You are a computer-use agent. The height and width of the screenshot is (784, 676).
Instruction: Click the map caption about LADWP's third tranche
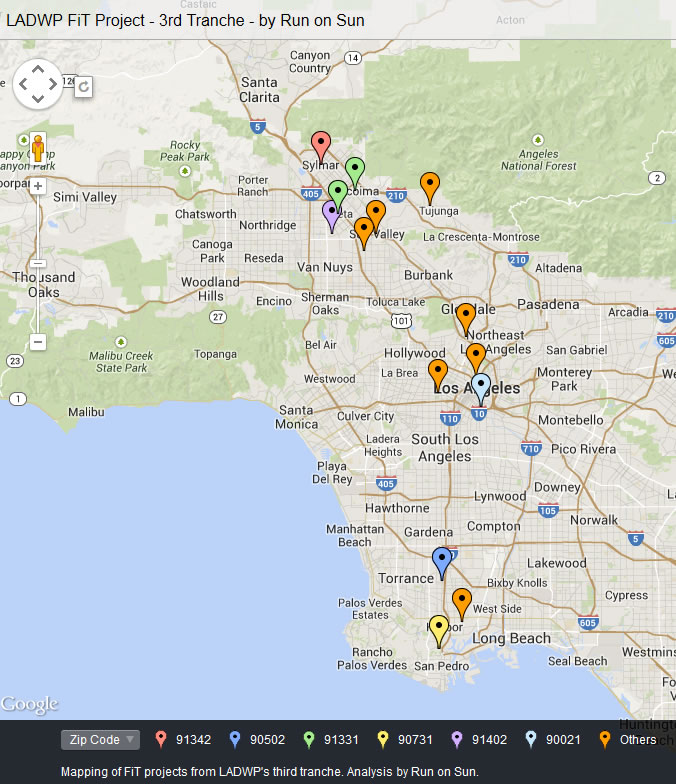[270, 772]
